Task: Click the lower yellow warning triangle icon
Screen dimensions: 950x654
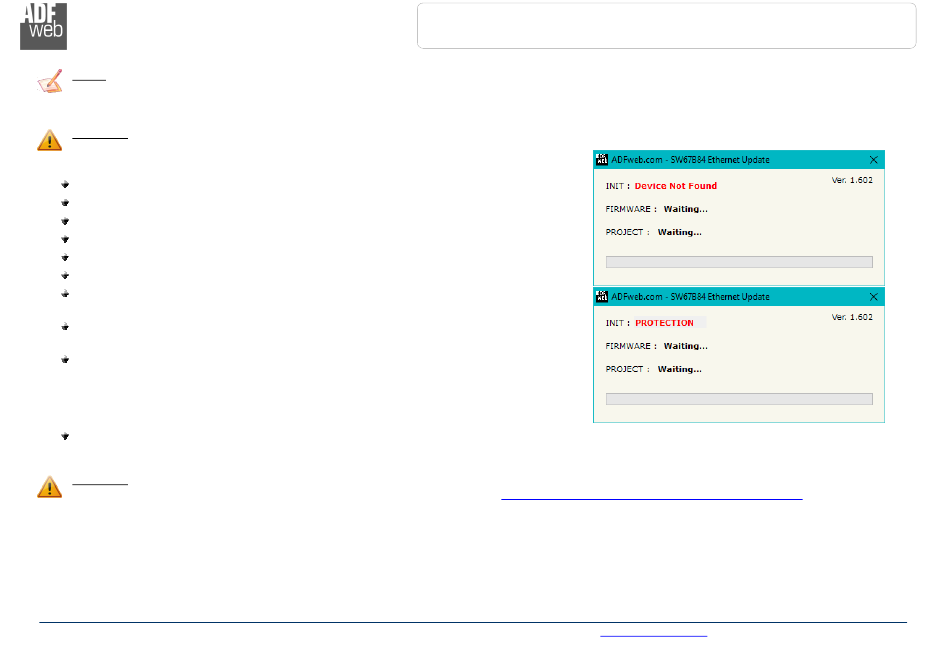Action: (50, 487)
